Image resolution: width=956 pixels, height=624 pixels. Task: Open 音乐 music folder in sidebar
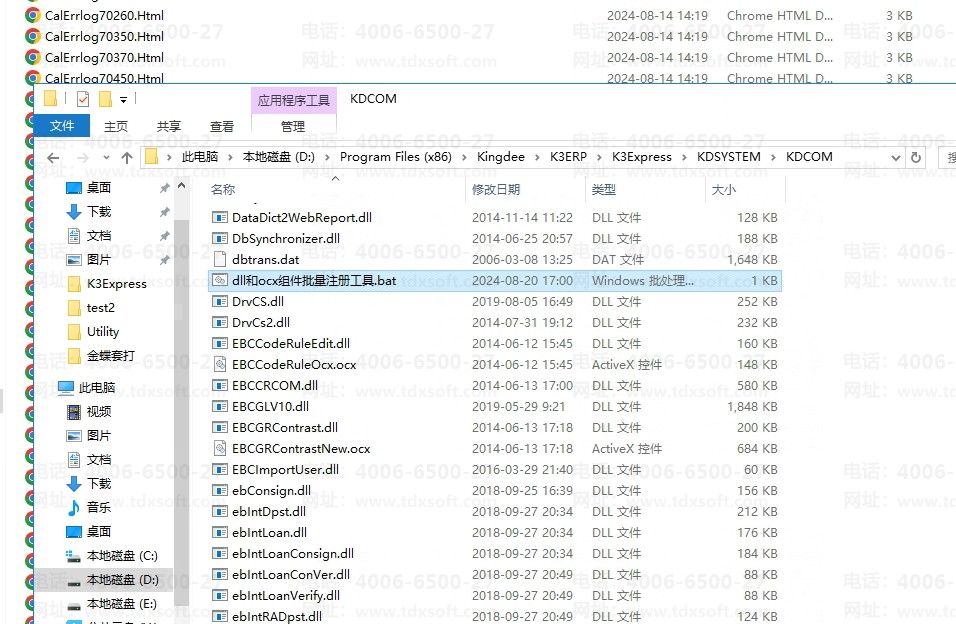[x=98, y=507]
